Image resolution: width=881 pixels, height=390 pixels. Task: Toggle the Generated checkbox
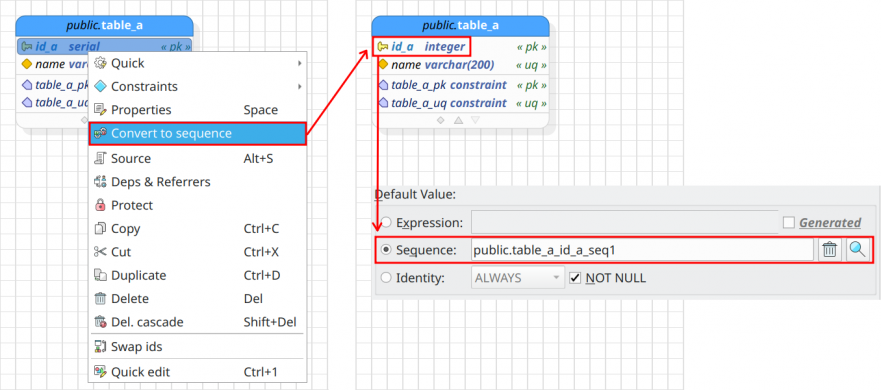[x=789, y=223]
